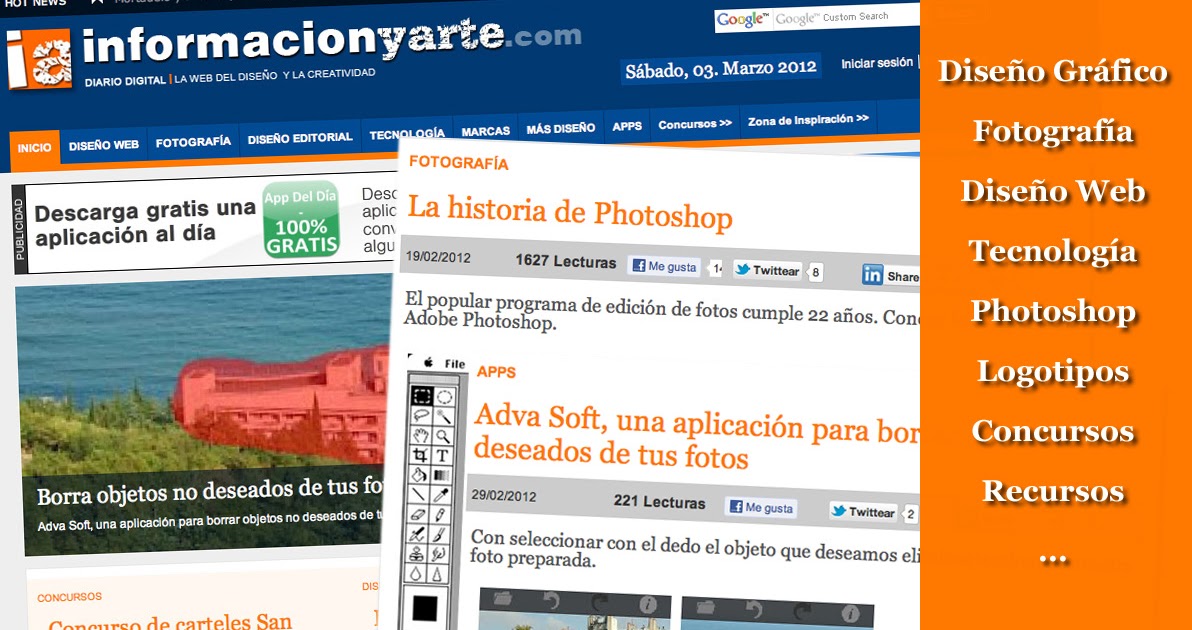Image resolution: width=1192 pixels, height=630 pixels.
Task: Select the rectangular Marquee tool
Action: coord(422,397)
